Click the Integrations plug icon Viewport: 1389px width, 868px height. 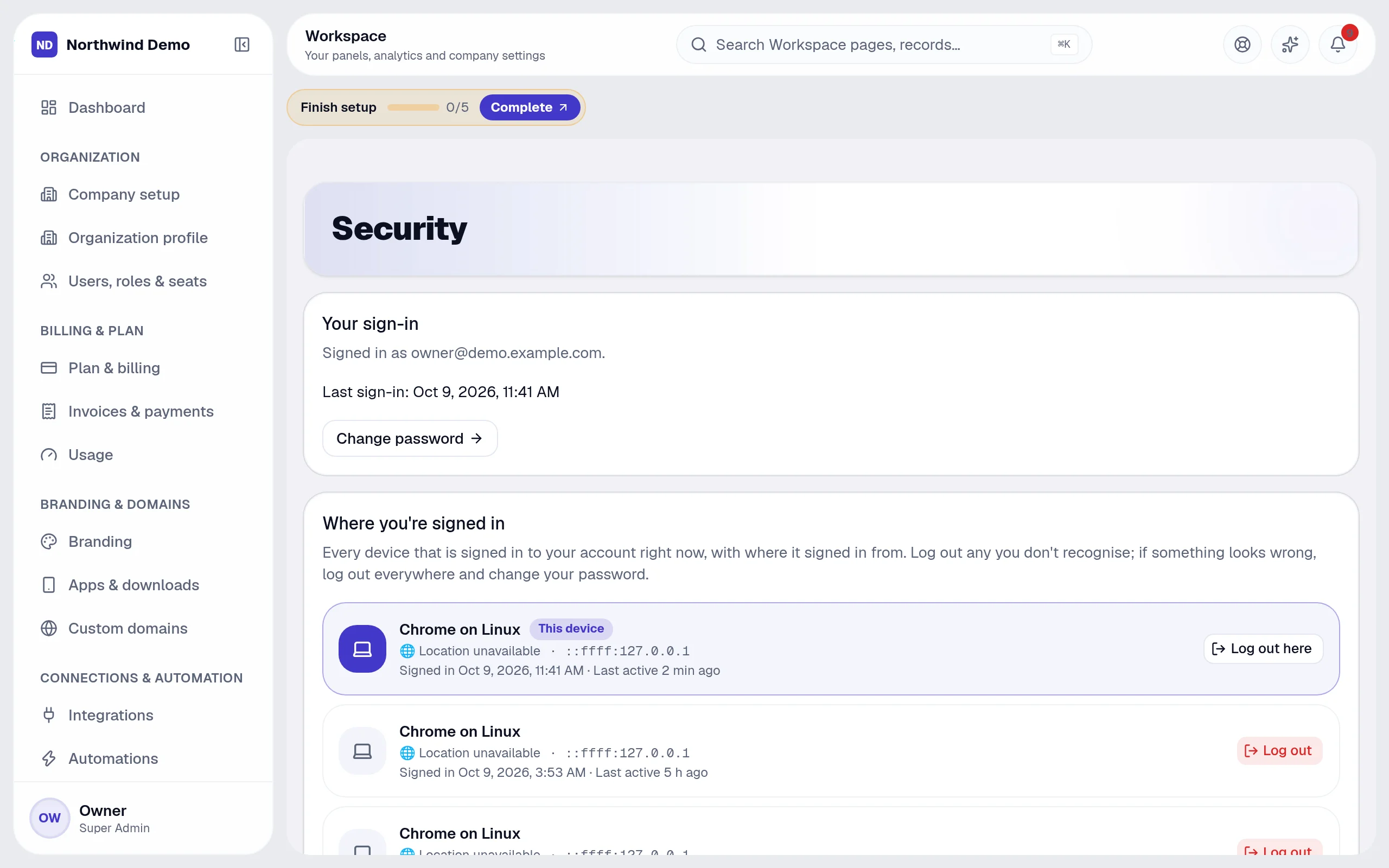(x=49, y=714)
